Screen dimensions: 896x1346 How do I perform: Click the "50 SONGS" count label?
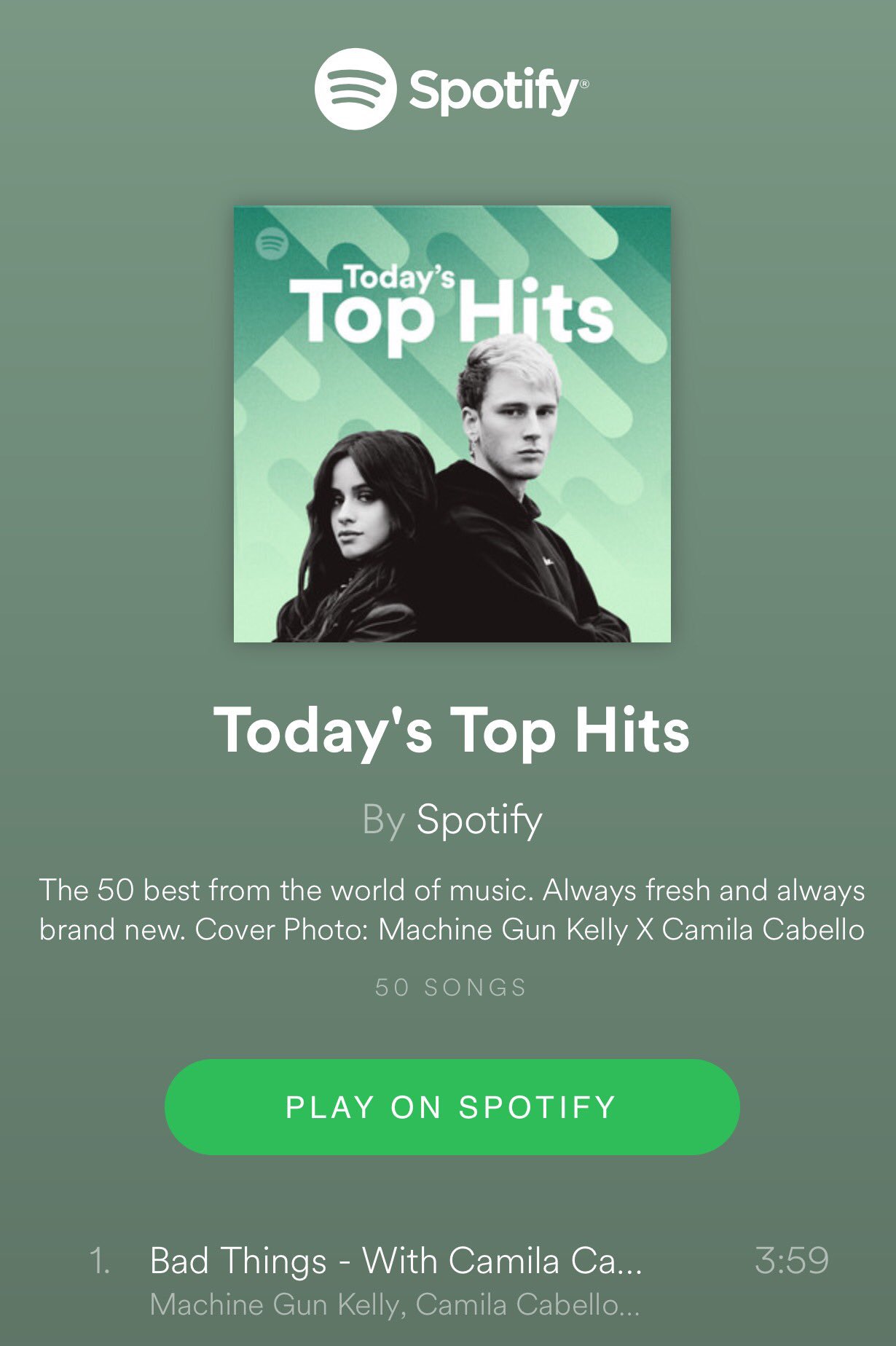pos(451,988)
